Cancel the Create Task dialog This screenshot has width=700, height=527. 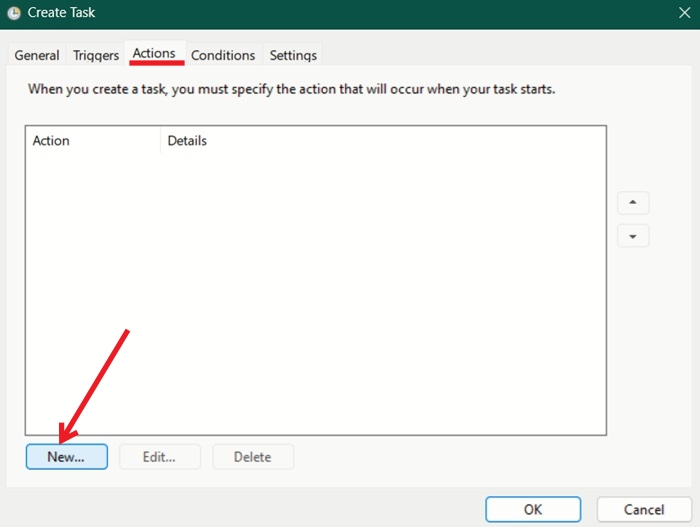(644, 509)
